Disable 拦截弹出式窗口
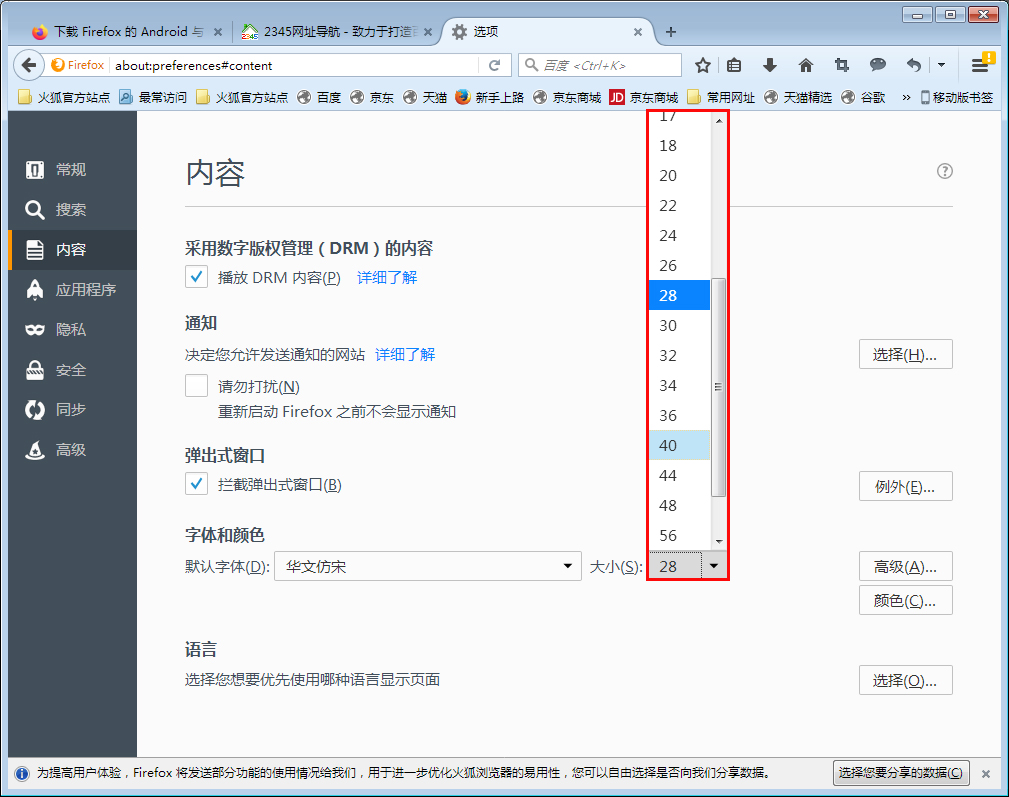The height and width of the screenshot is (797, 1009). coord(196,483)
